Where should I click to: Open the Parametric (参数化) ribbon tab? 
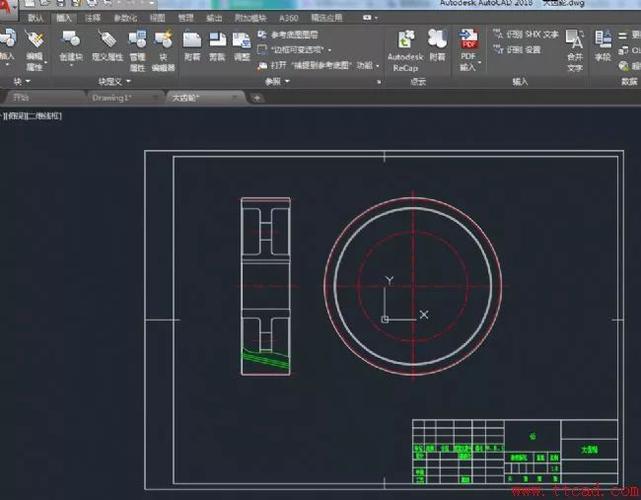coord(125,18)
